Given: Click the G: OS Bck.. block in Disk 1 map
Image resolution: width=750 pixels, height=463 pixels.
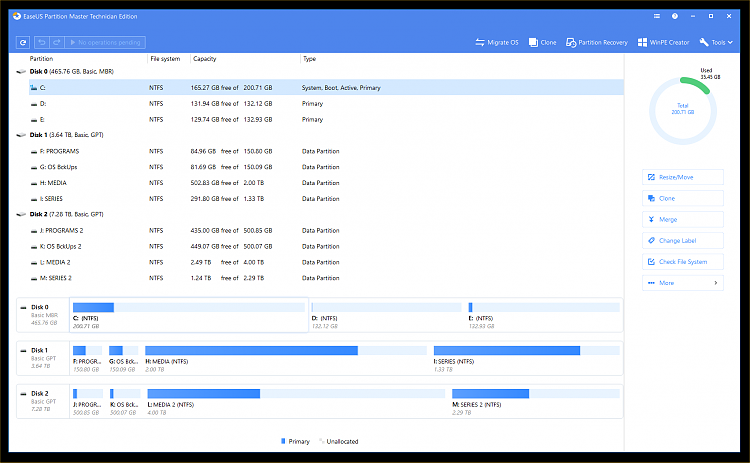Looking at the screenshot, I should point(123,359).
